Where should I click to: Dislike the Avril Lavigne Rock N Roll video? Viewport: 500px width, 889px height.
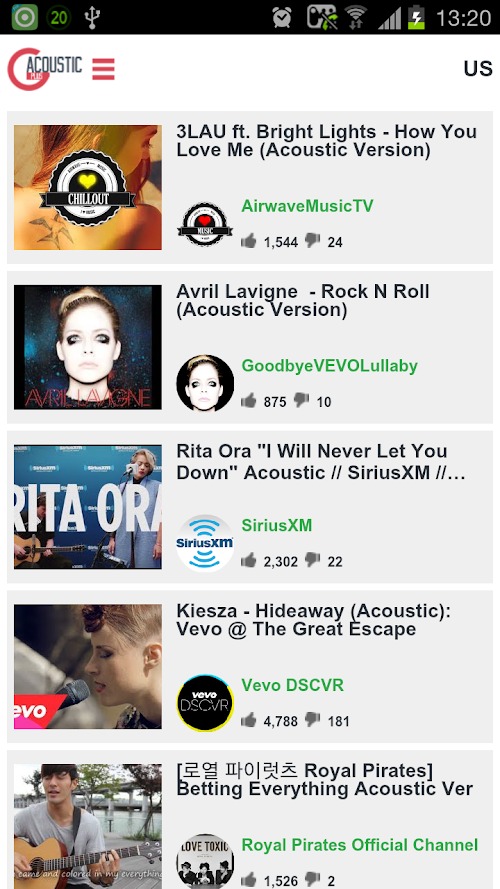pyautogui.click(x=302, y=400)
